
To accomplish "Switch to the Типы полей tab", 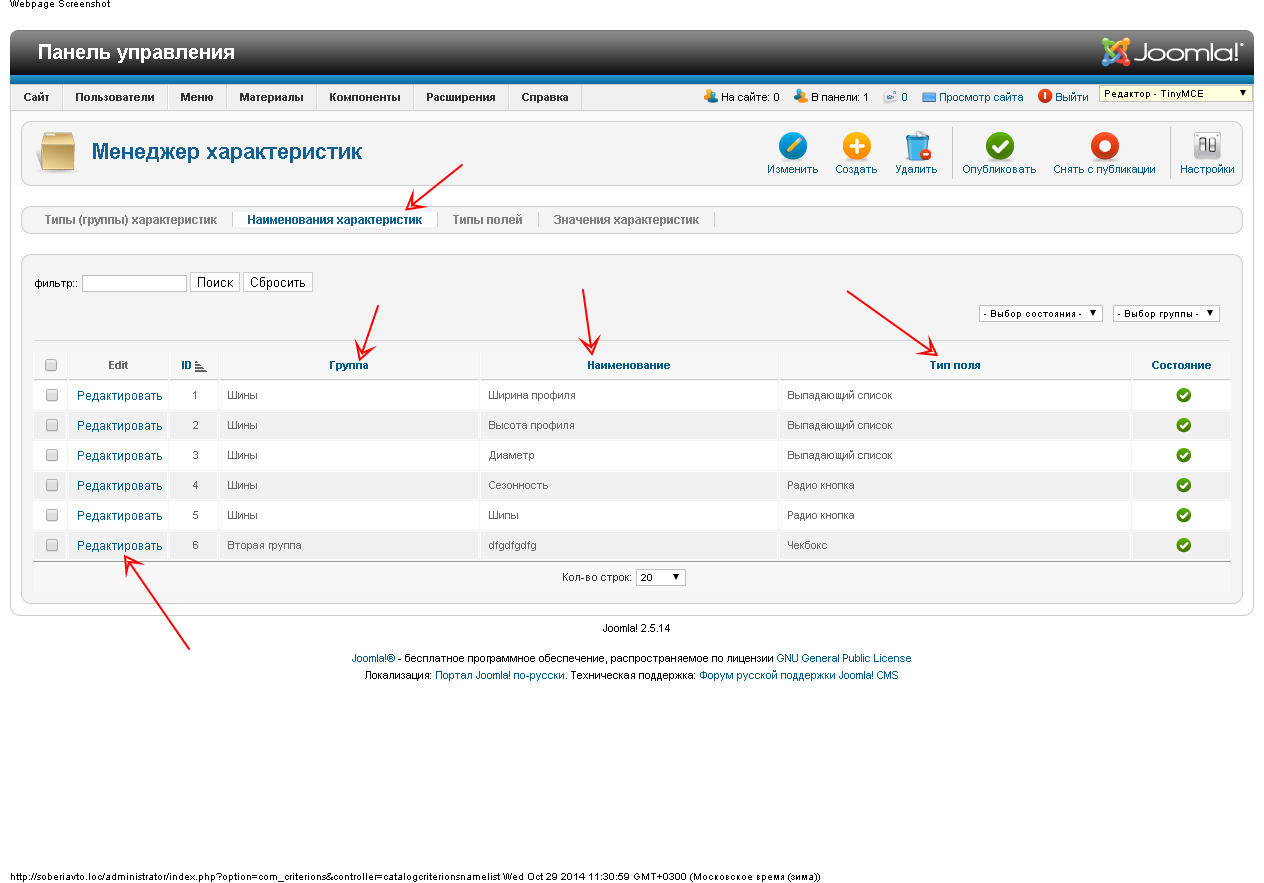I will (487, 219).
